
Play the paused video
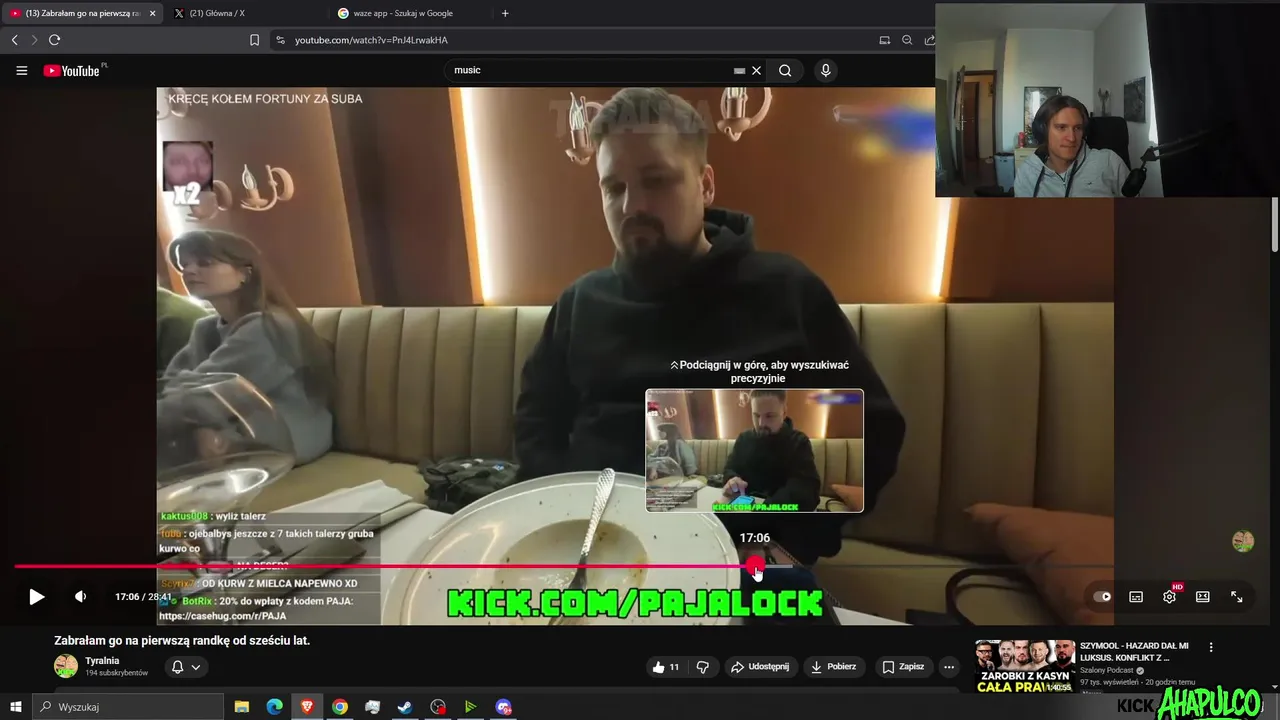coord(36,597)
